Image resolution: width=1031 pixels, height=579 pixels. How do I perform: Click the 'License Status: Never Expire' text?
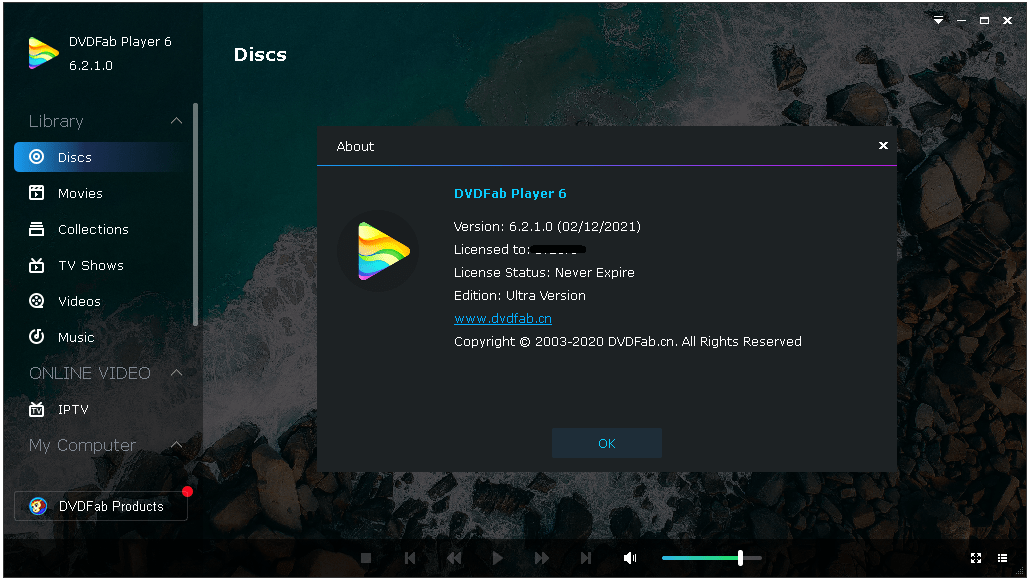[544, 273]
